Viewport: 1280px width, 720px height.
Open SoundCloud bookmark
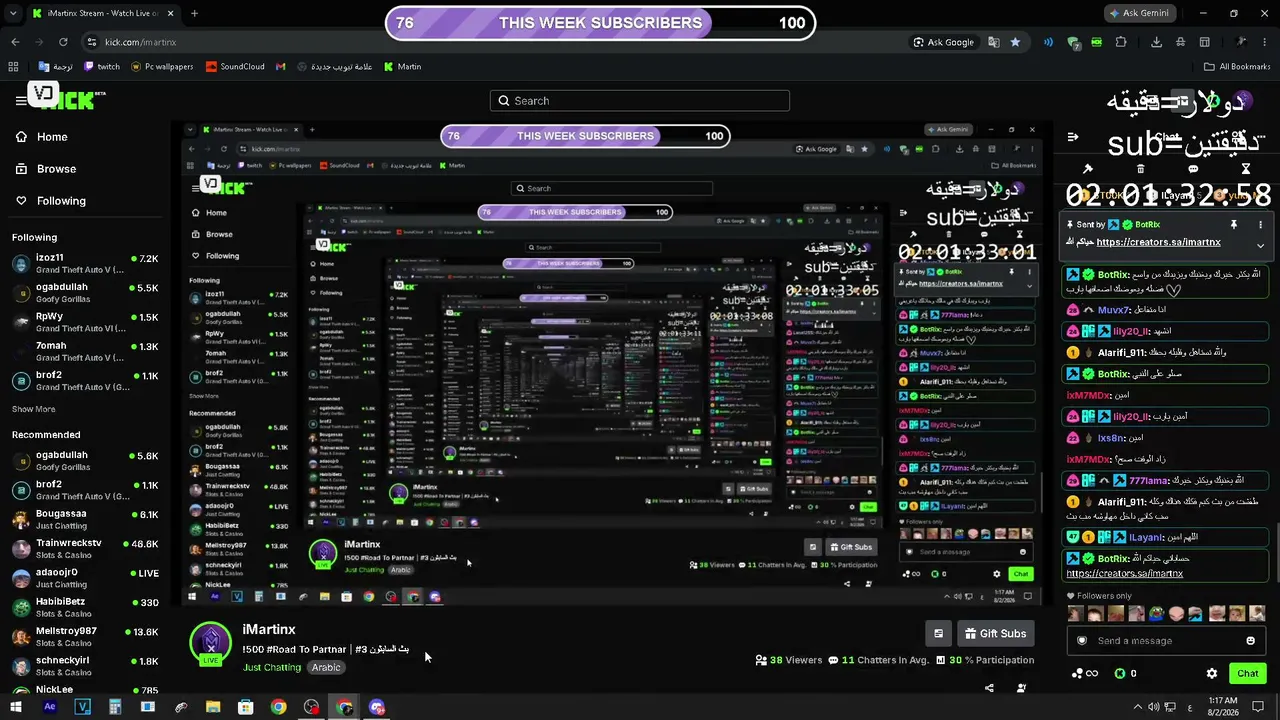point(236,67)
